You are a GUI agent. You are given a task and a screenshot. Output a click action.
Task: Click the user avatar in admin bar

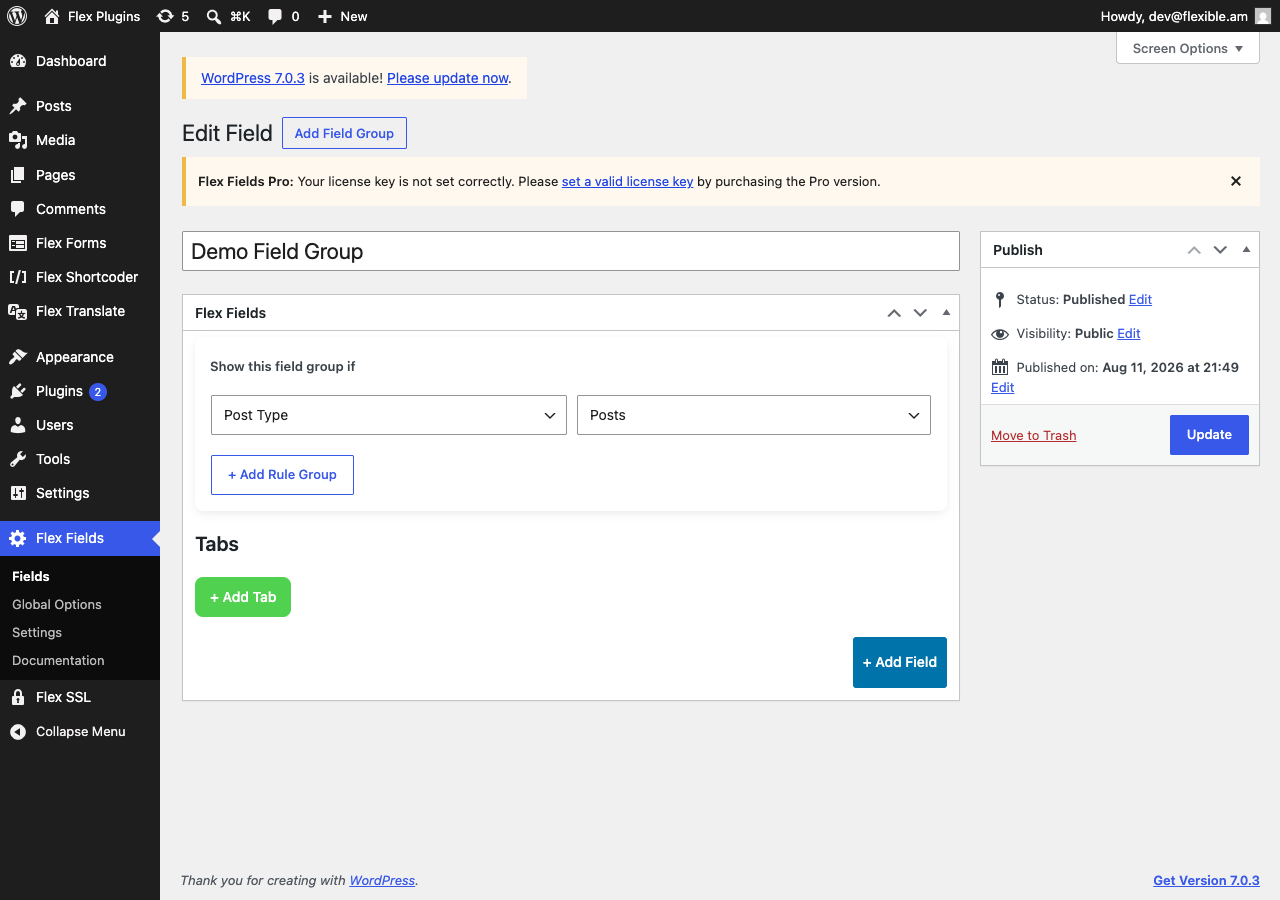point(1263,16)
